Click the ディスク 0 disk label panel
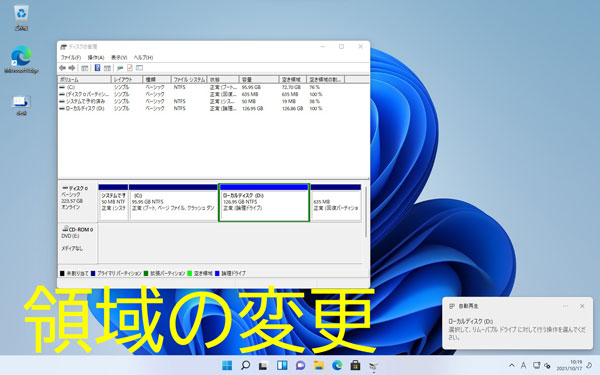 (77, 202)
